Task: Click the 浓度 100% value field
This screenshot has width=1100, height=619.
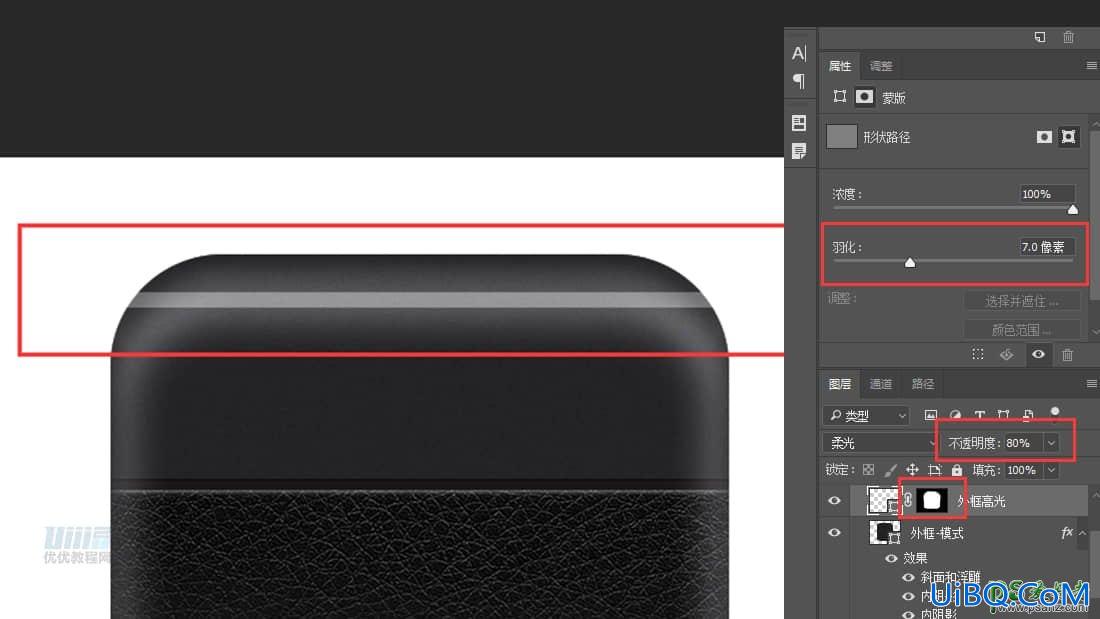Action: 1047,194
